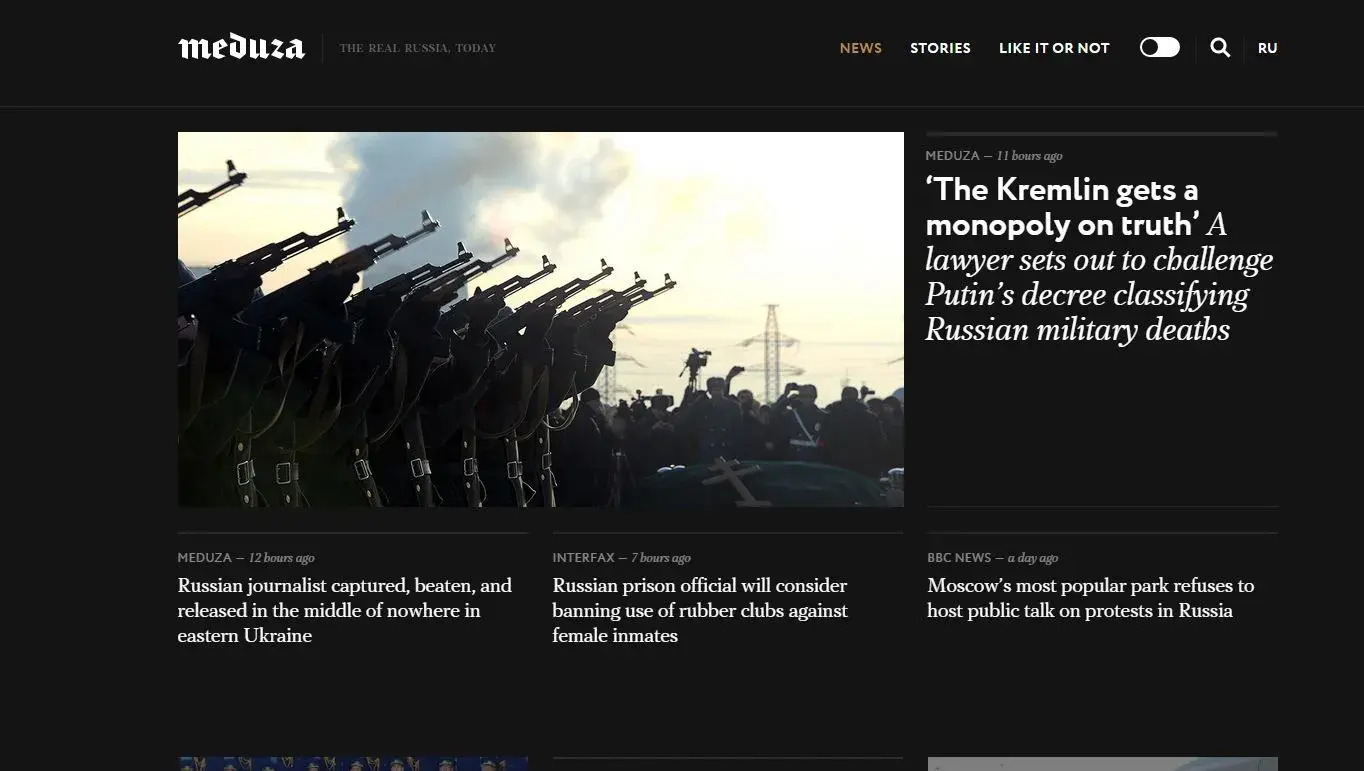1364x771 pixels.
Task: Click the Meduza logo to return home
Action: 241,46
